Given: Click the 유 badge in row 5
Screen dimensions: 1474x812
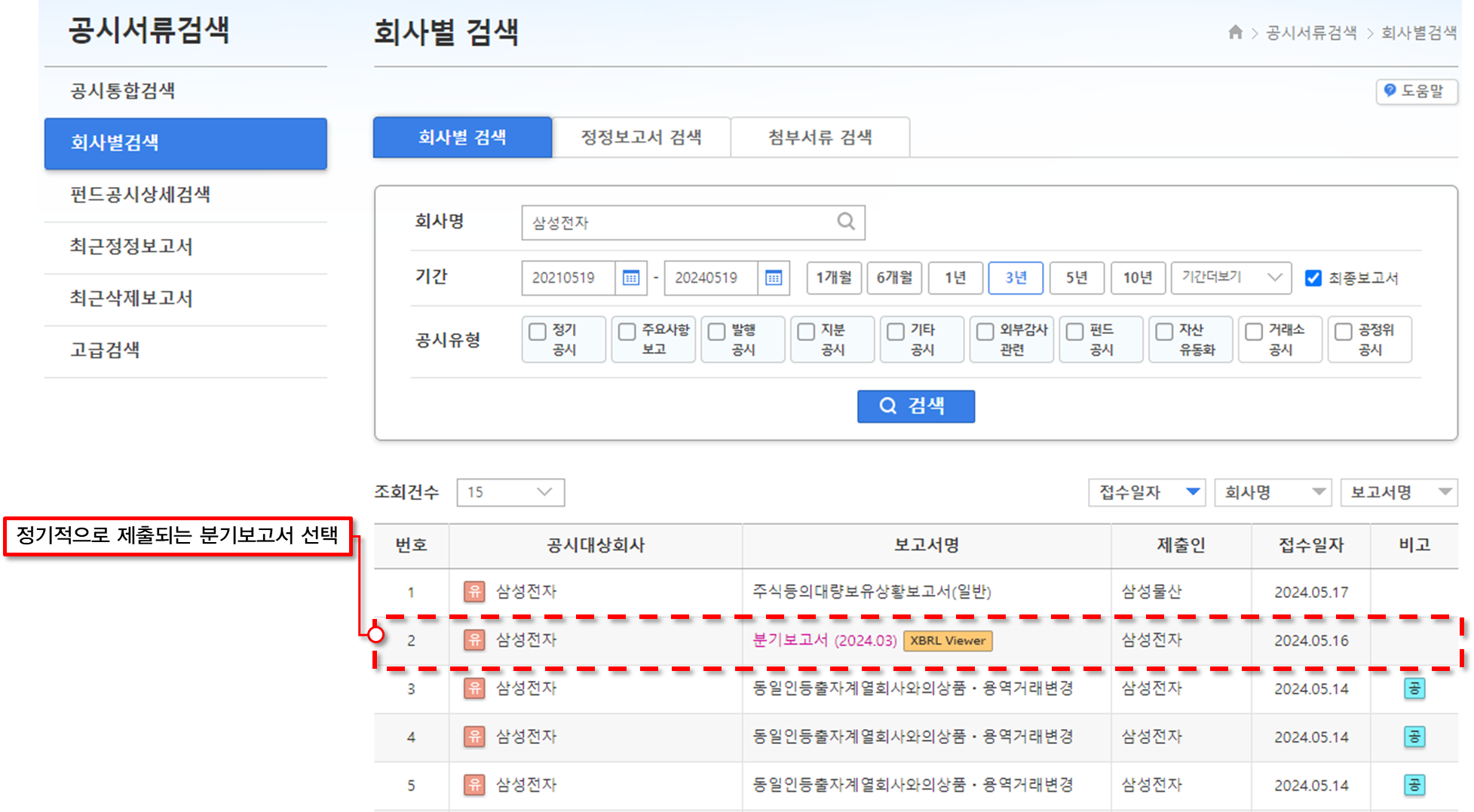Looking at the screenshot, I should (474, 785).
